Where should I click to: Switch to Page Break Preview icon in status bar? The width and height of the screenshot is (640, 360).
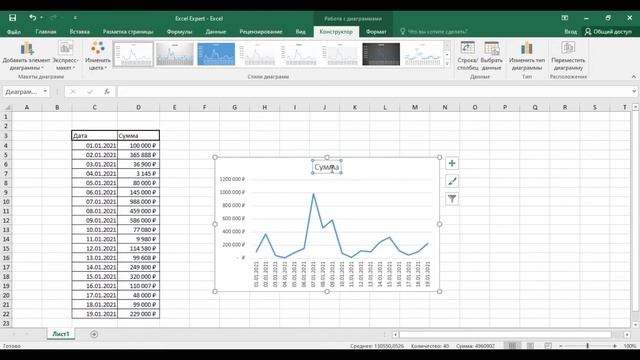tap(548, 346)
